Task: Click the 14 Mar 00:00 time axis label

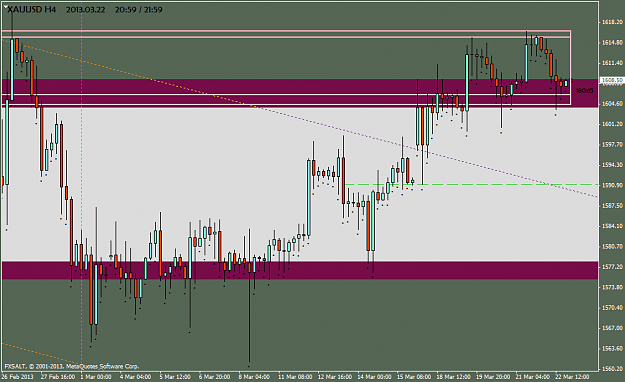Action: (374, 376)
